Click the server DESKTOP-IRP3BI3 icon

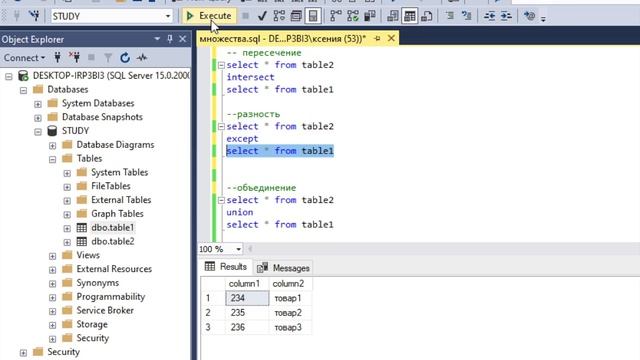(23, 76)
